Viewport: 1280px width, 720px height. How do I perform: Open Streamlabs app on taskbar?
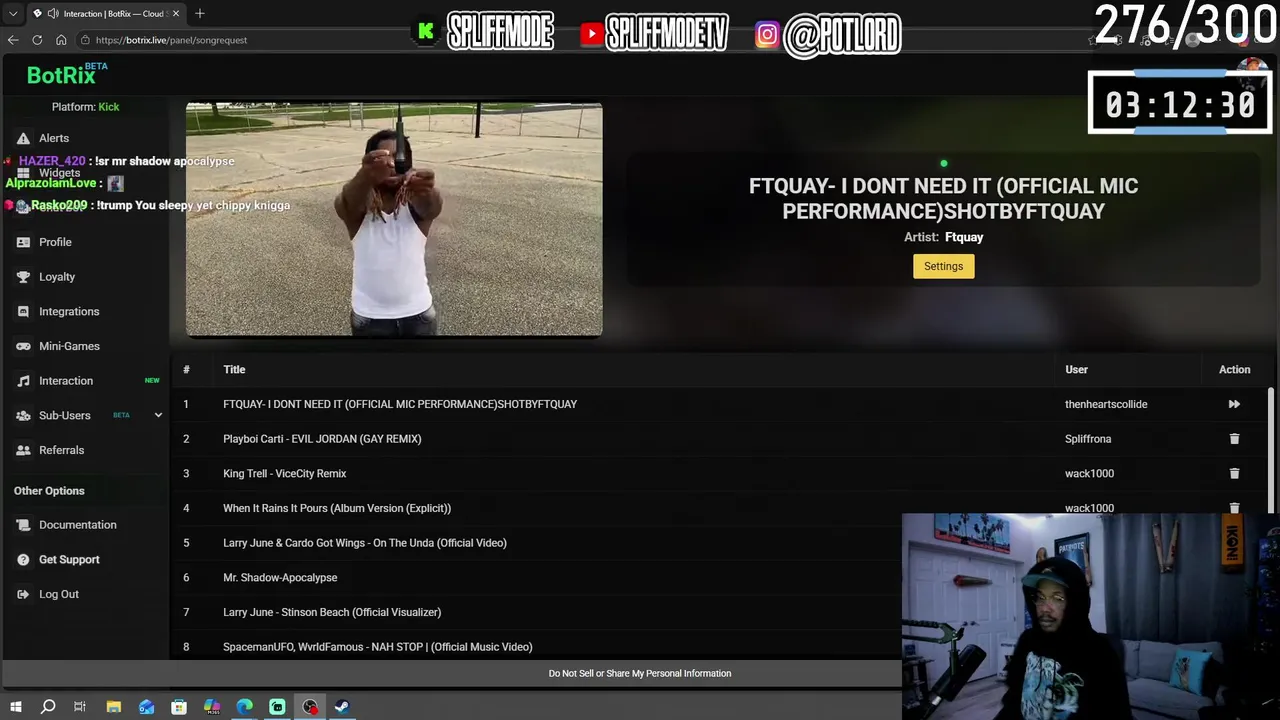coord(277,707)
